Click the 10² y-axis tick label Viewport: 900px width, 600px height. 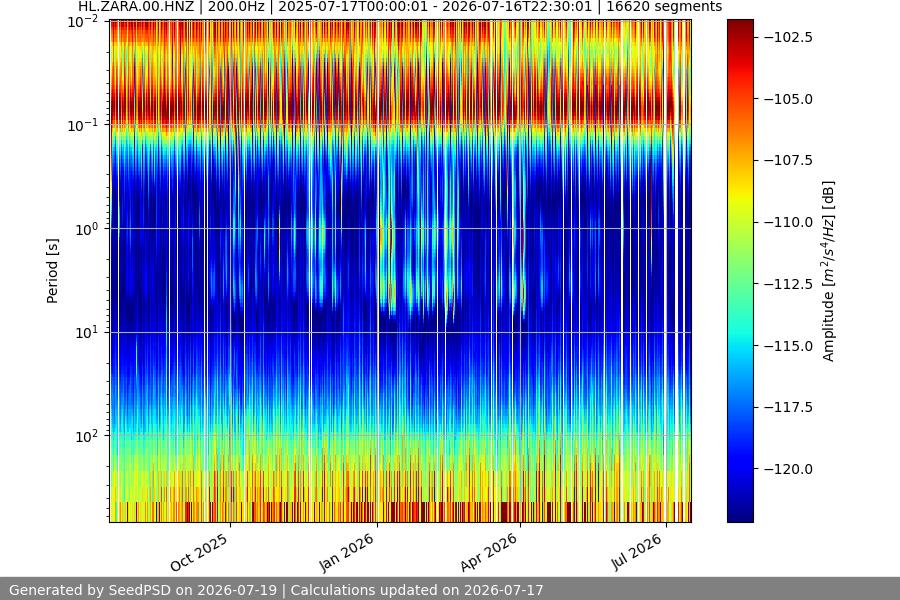point(86,436)
